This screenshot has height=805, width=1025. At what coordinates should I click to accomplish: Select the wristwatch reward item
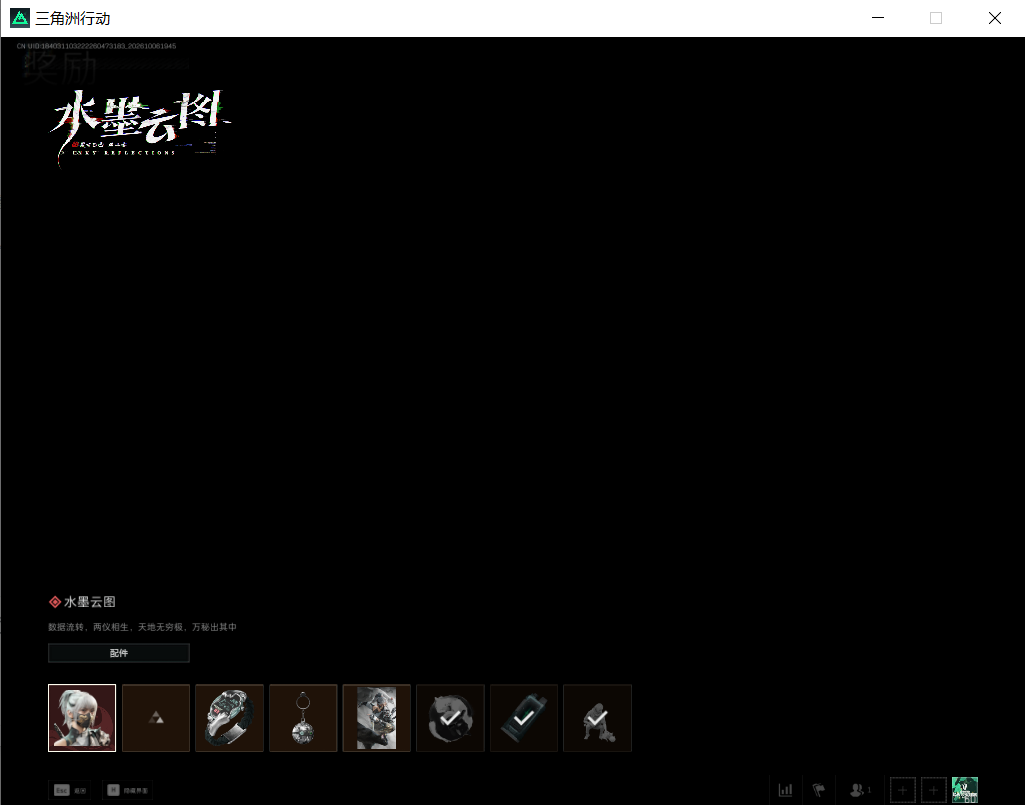click(229, 718)
